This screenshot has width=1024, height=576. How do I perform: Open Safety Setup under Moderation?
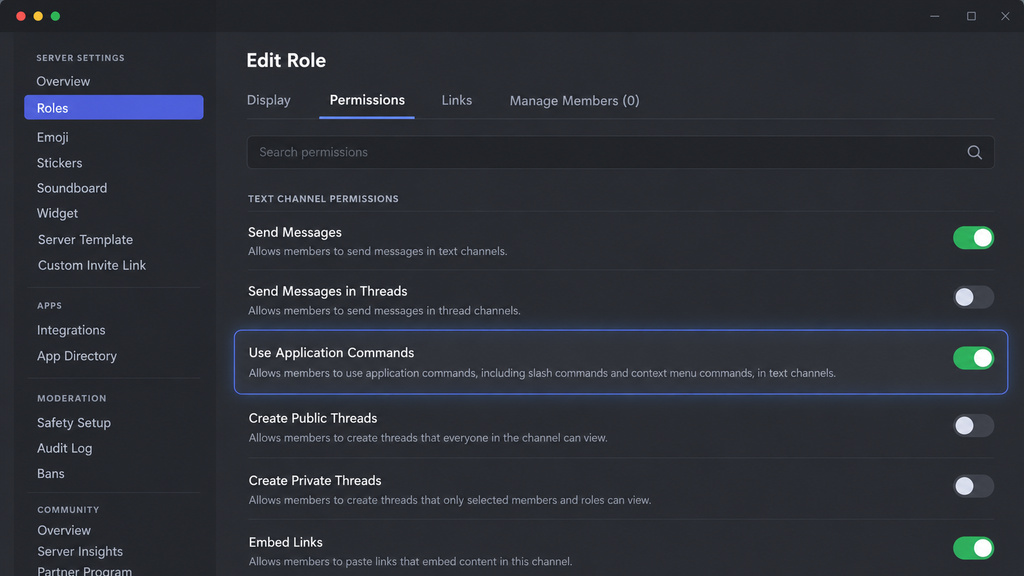pyautogui.click(x=74, y=423)
